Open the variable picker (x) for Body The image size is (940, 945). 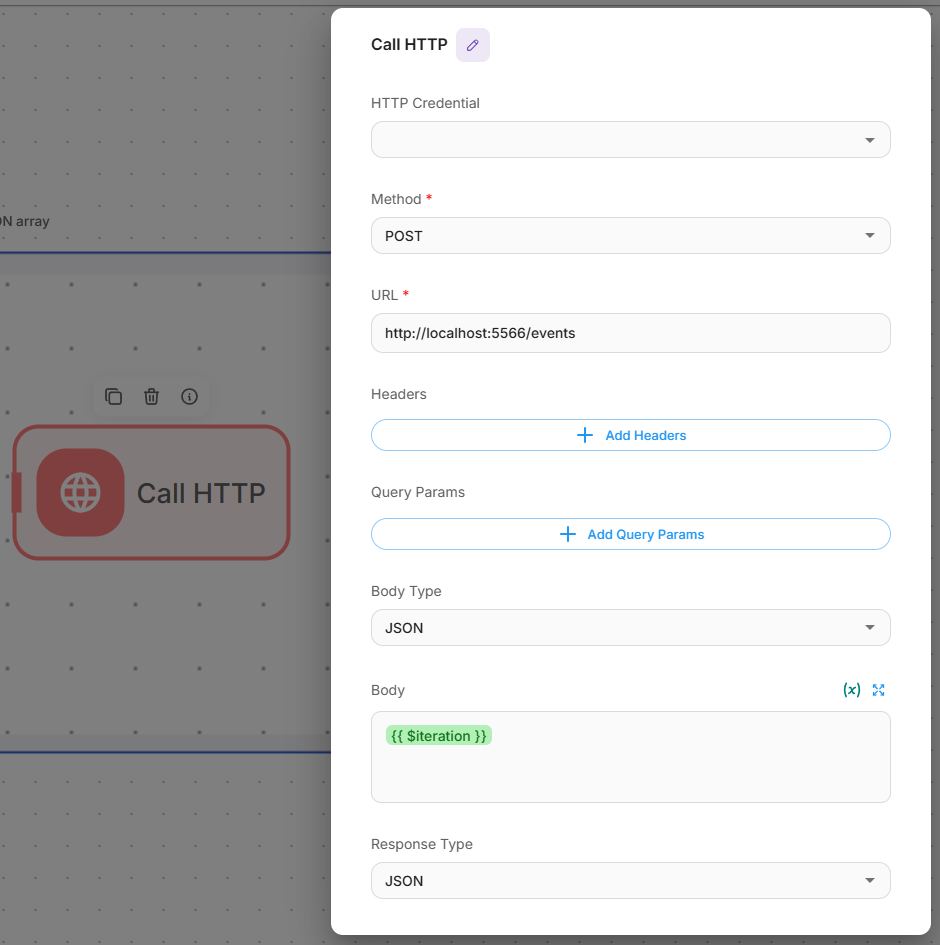pos(851,690)
